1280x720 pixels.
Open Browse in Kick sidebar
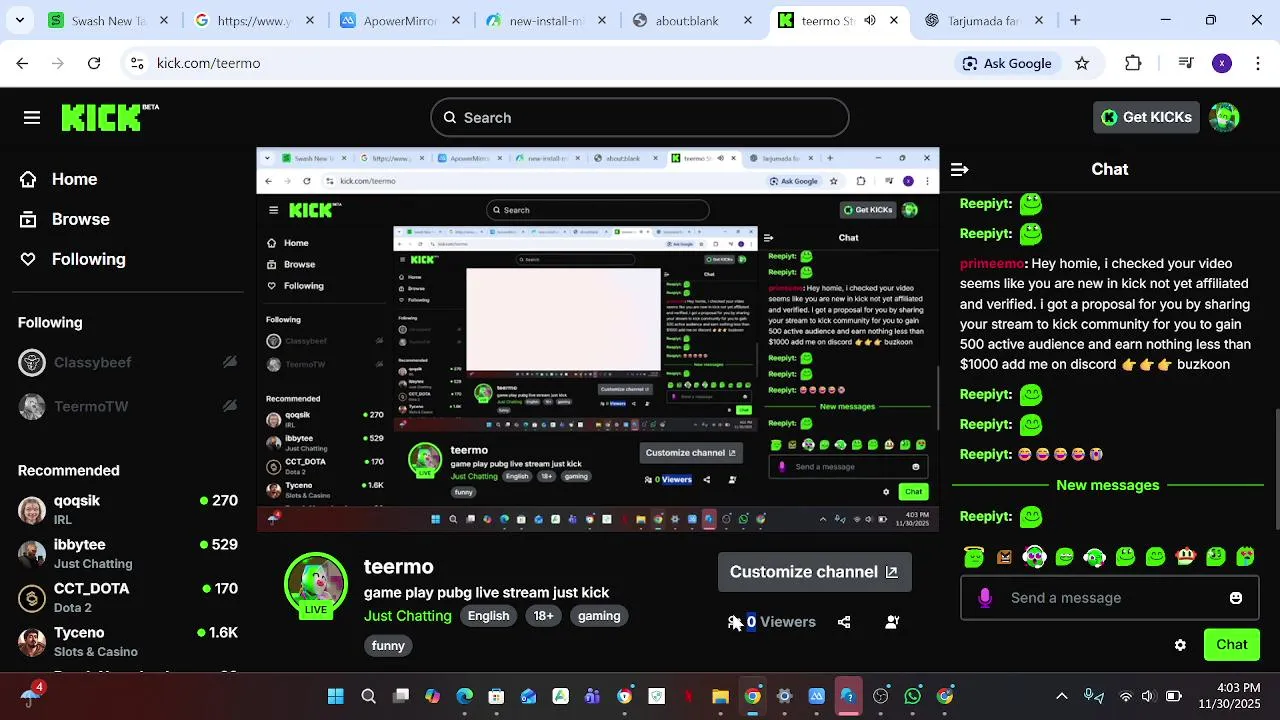point(65,219)
